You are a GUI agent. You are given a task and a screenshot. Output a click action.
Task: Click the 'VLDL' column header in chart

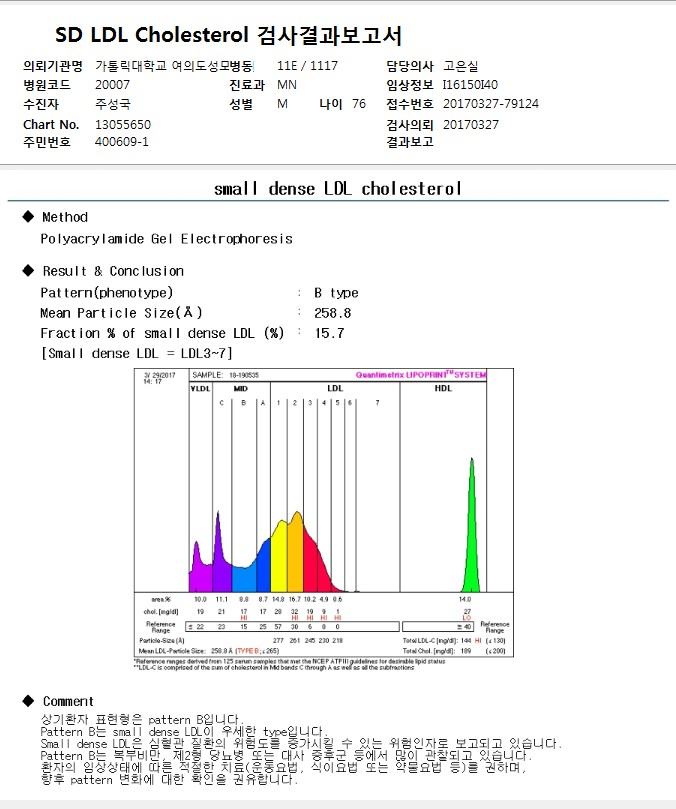(201, 389)
